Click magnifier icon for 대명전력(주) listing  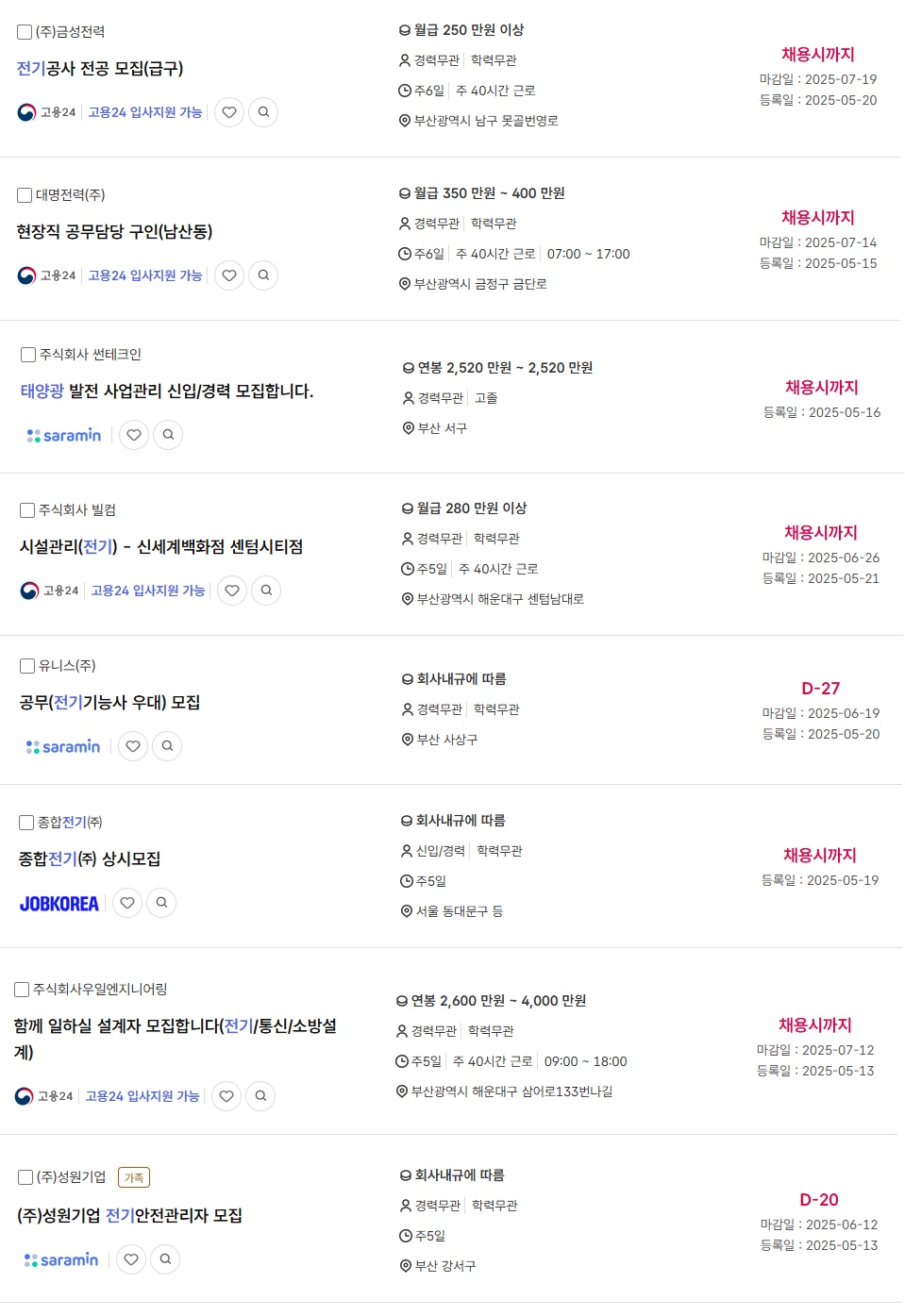(x=263, y=275)
